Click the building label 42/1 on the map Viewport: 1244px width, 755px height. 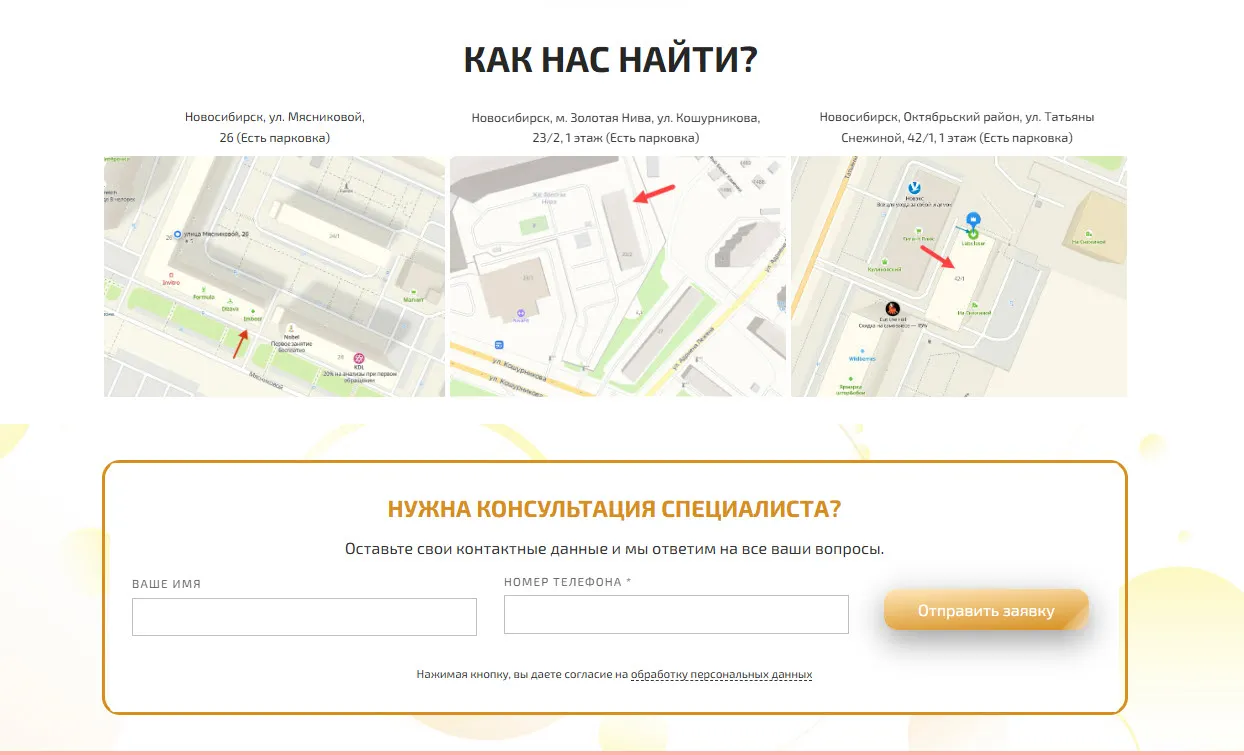(959, 278)
